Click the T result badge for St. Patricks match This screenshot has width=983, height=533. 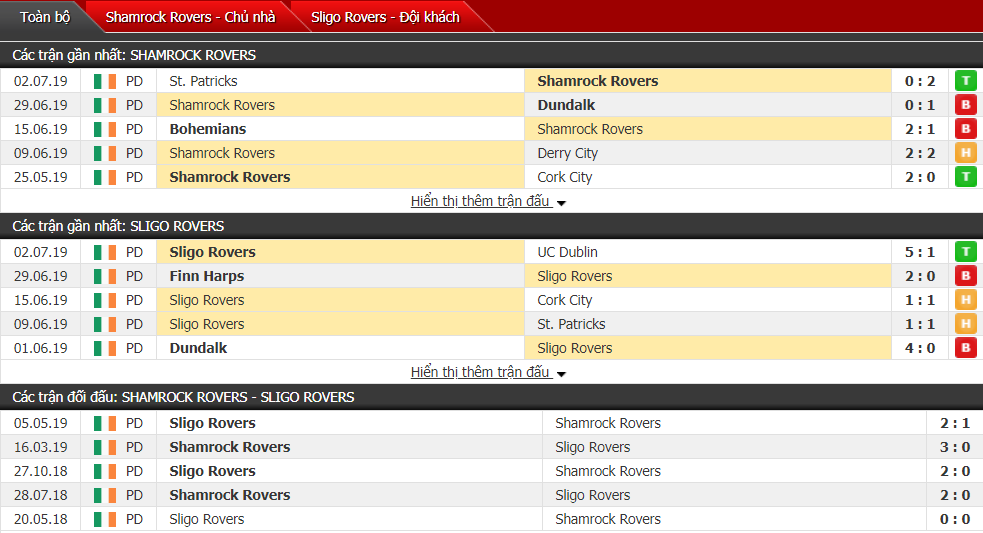(x=965, y=81)
